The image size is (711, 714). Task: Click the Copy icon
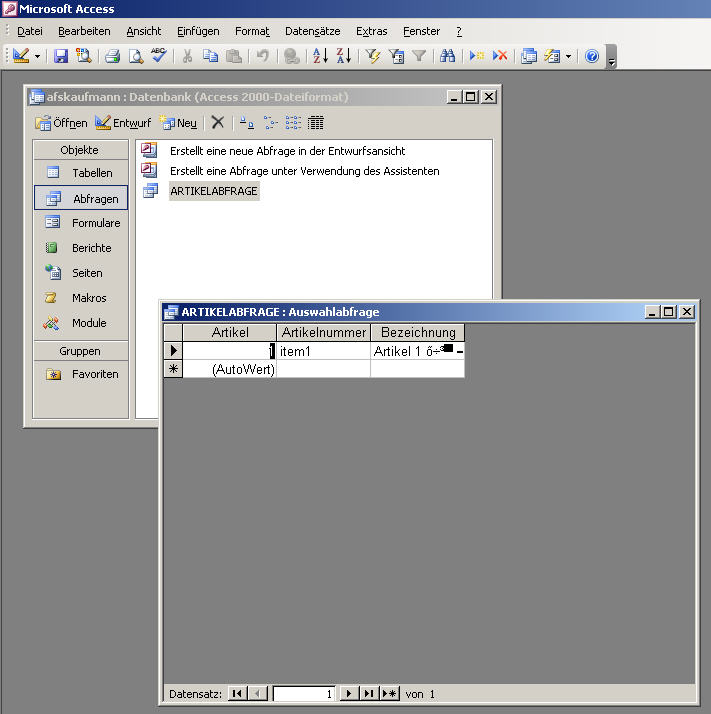[x=210, y=56]
